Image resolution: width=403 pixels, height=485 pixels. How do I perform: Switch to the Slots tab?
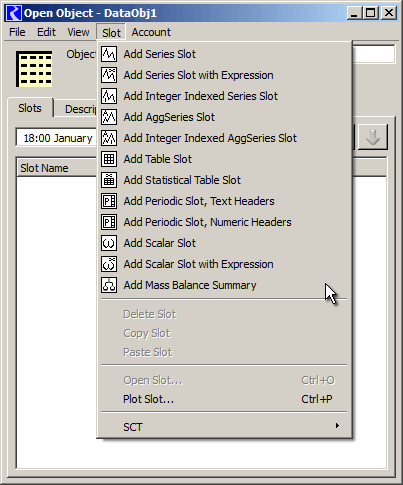[x=30, y=108]
